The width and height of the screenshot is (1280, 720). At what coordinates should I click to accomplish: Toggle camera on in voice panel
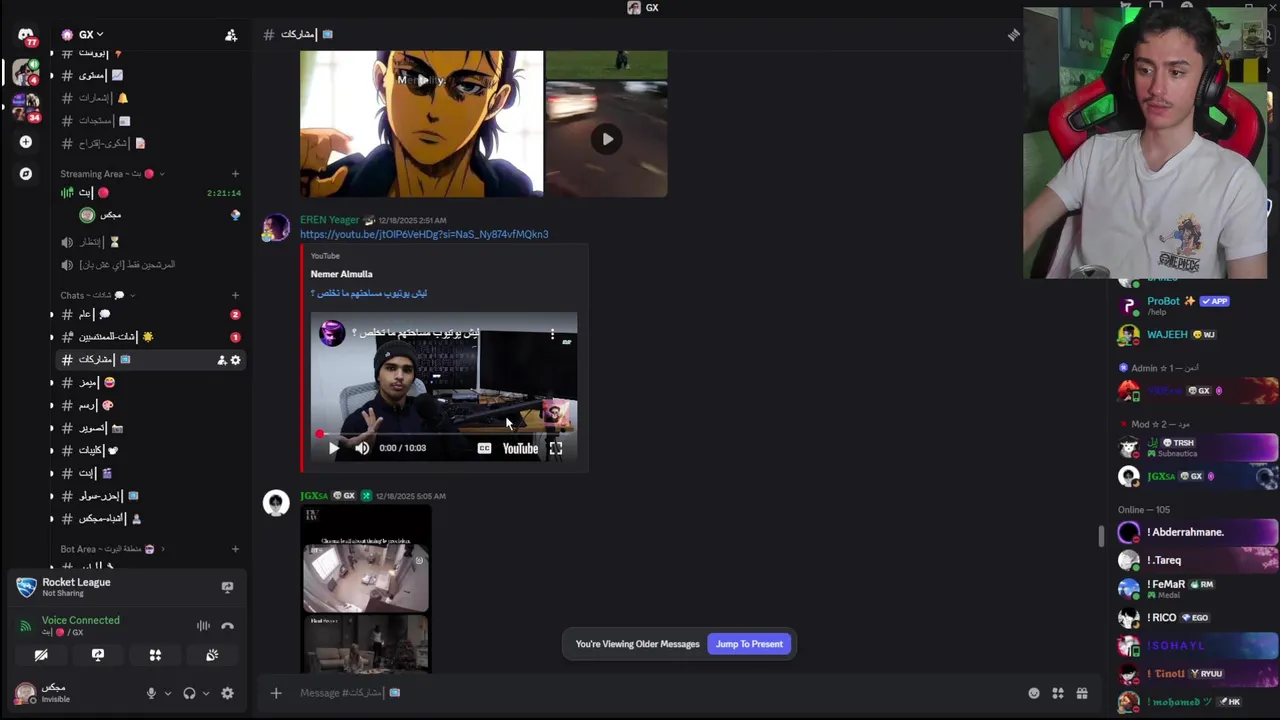click(x=41, y=655)
